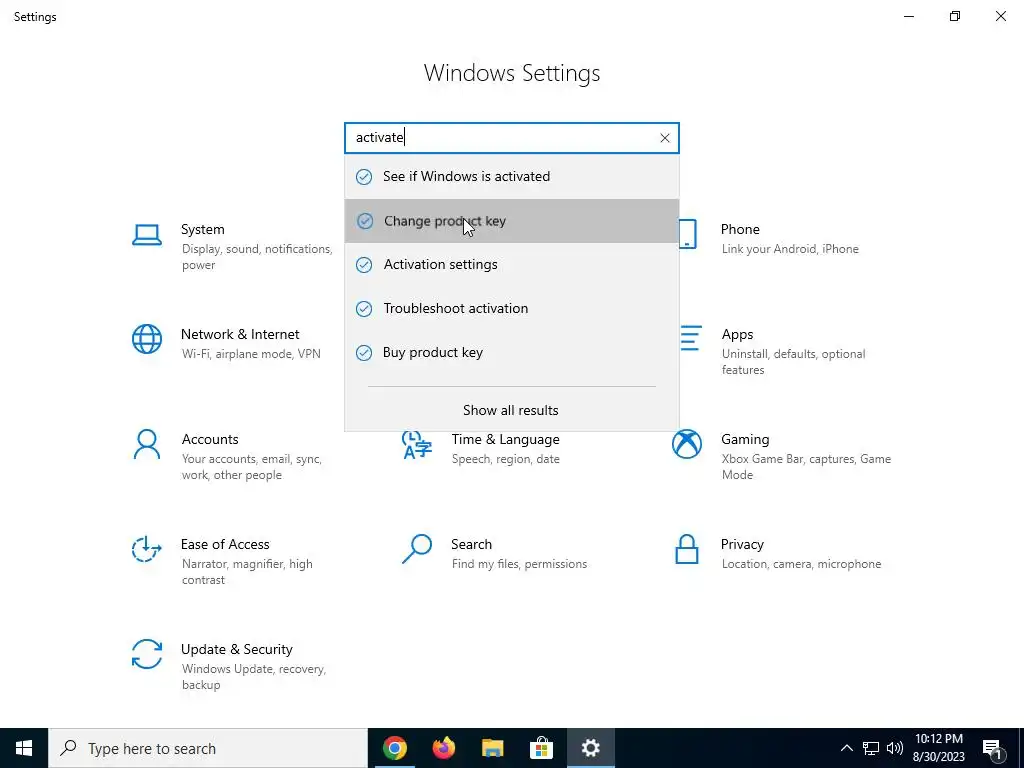Viewport: 1024px width, 768px height.
Task: Click the Windows Start button
Action: coord(24,748)
